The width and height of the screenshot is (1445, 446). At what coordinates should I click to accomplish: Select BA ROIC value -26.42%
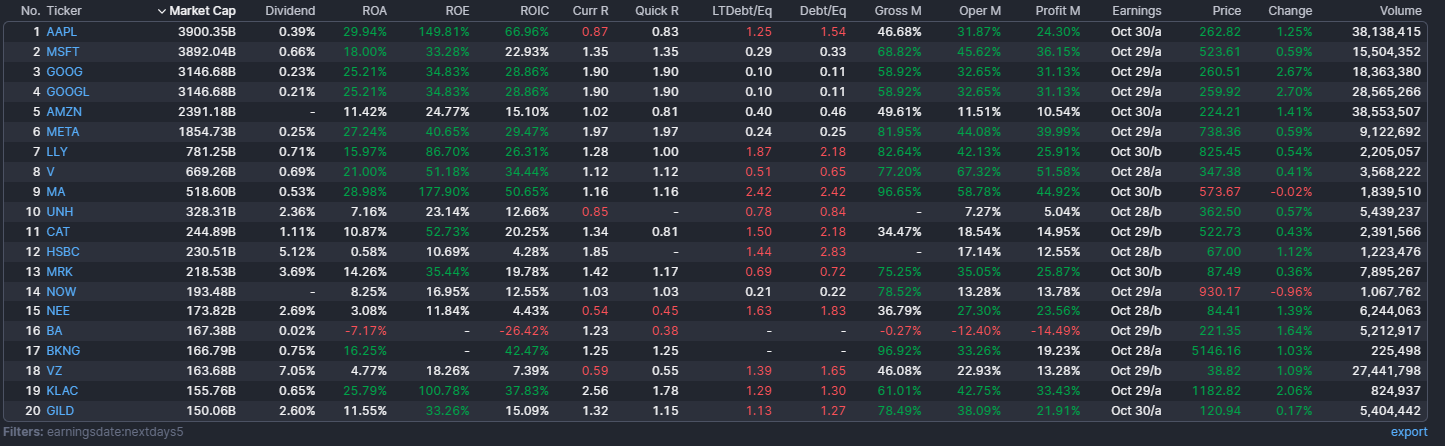click(x=525, y=330)
